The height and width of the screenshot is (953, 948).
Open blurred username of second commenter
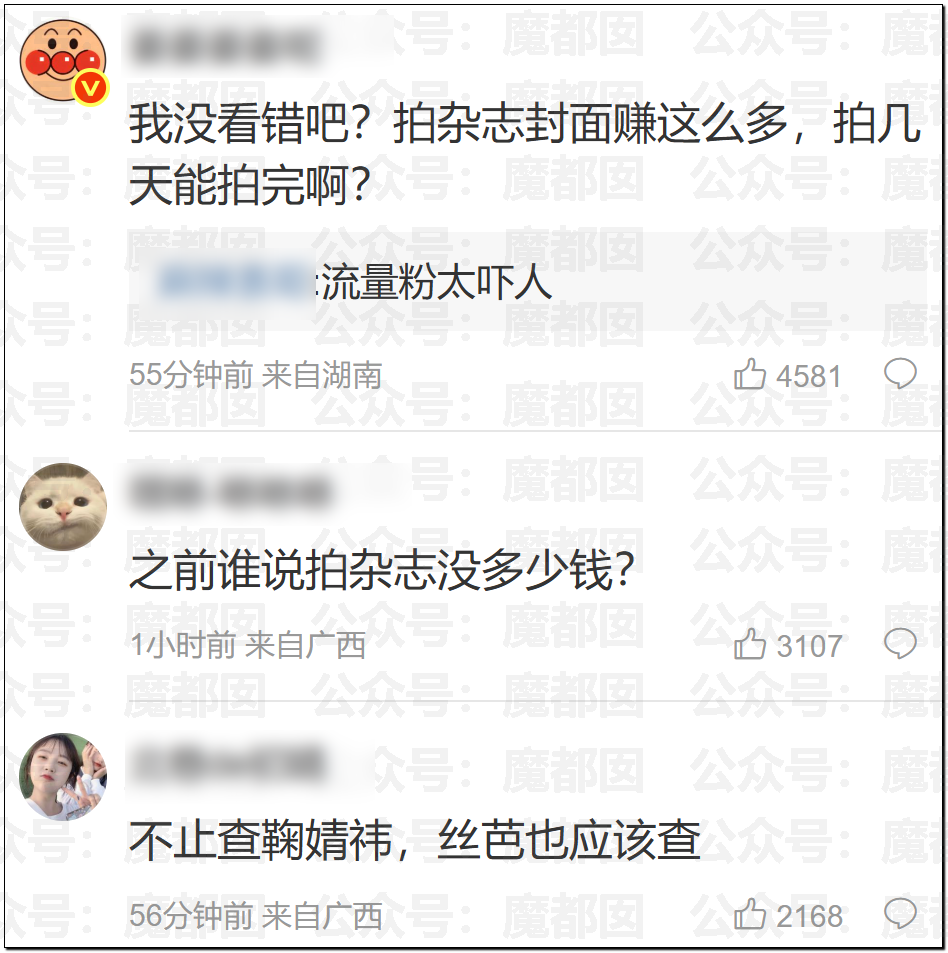tap(232, 492)
